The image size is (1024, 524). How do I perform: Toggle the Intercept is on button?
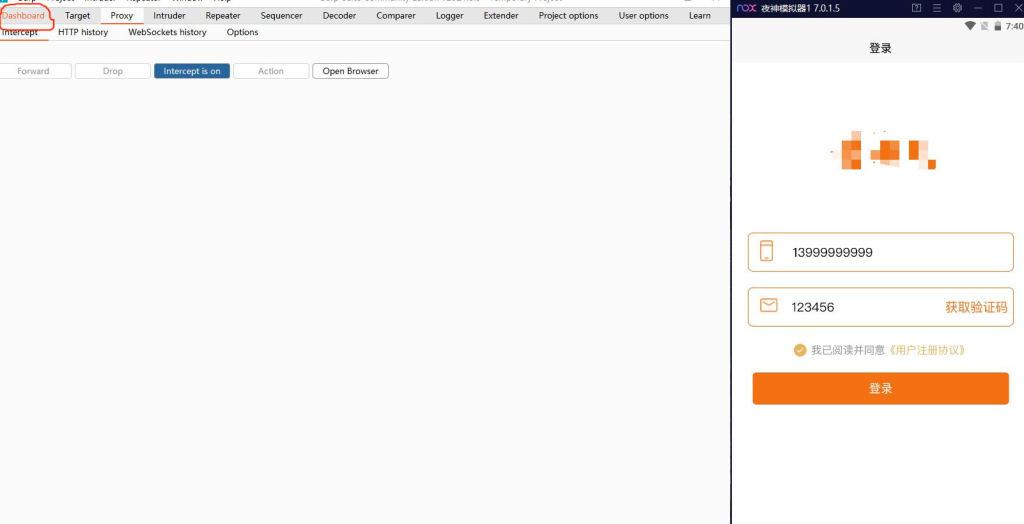coord(192,71)
